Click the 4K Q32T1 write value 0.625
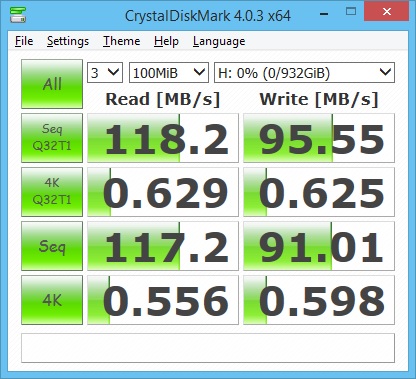This screenshot has width=416, height=379. pyautogui.click(x=319, y=192)
